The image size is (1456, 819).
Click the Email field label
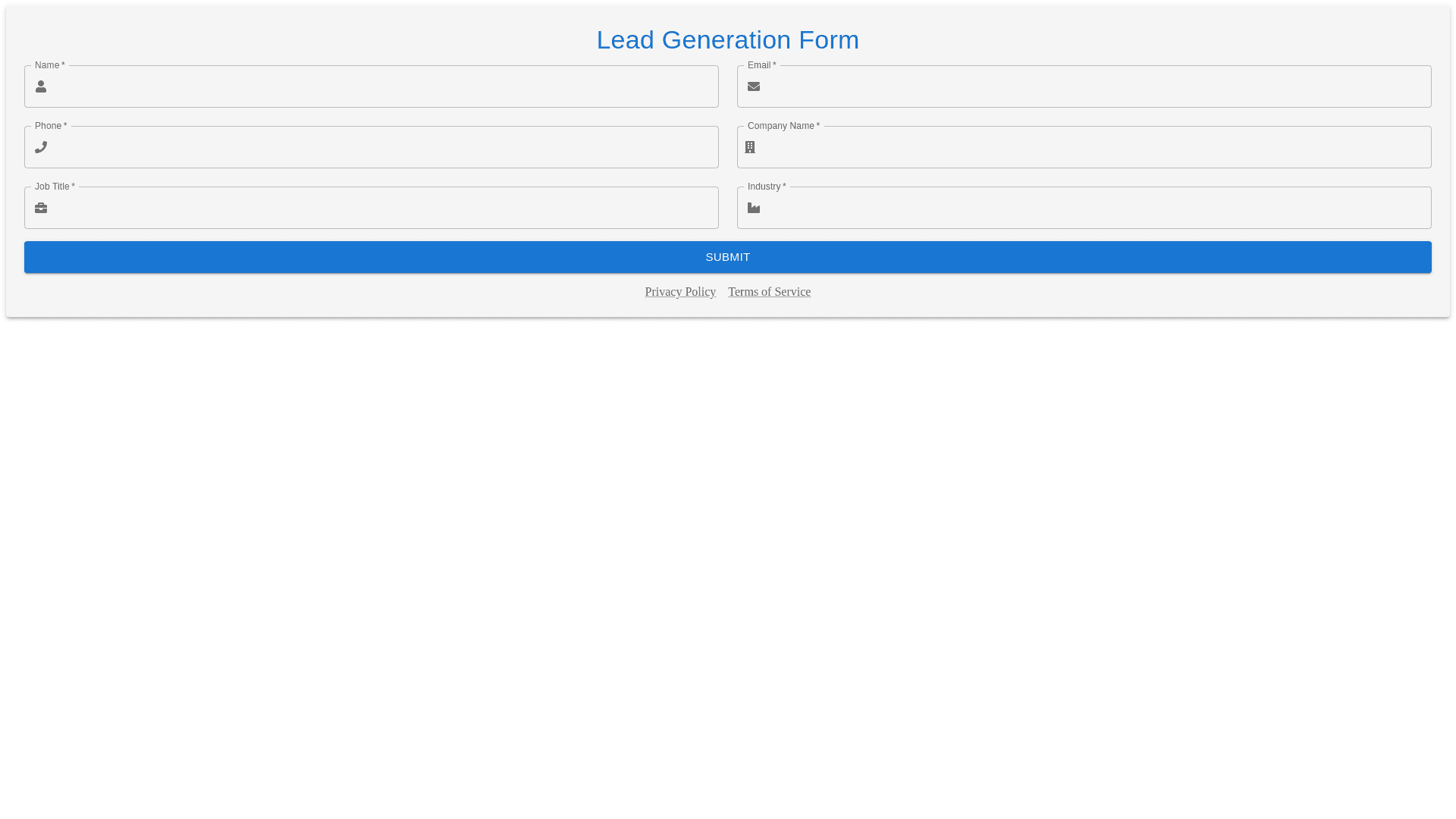click(x=759, y=65)
